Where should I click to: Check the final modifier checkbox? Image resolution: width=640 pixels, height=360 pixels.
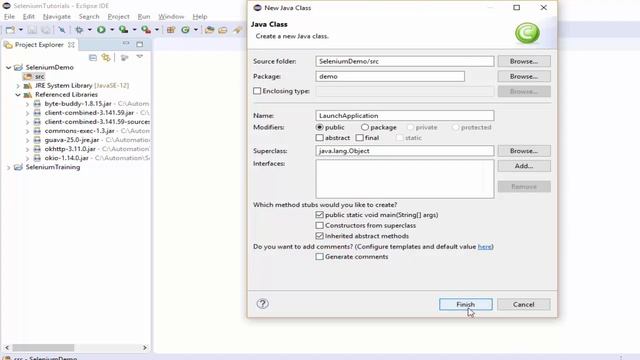point(360,138)
